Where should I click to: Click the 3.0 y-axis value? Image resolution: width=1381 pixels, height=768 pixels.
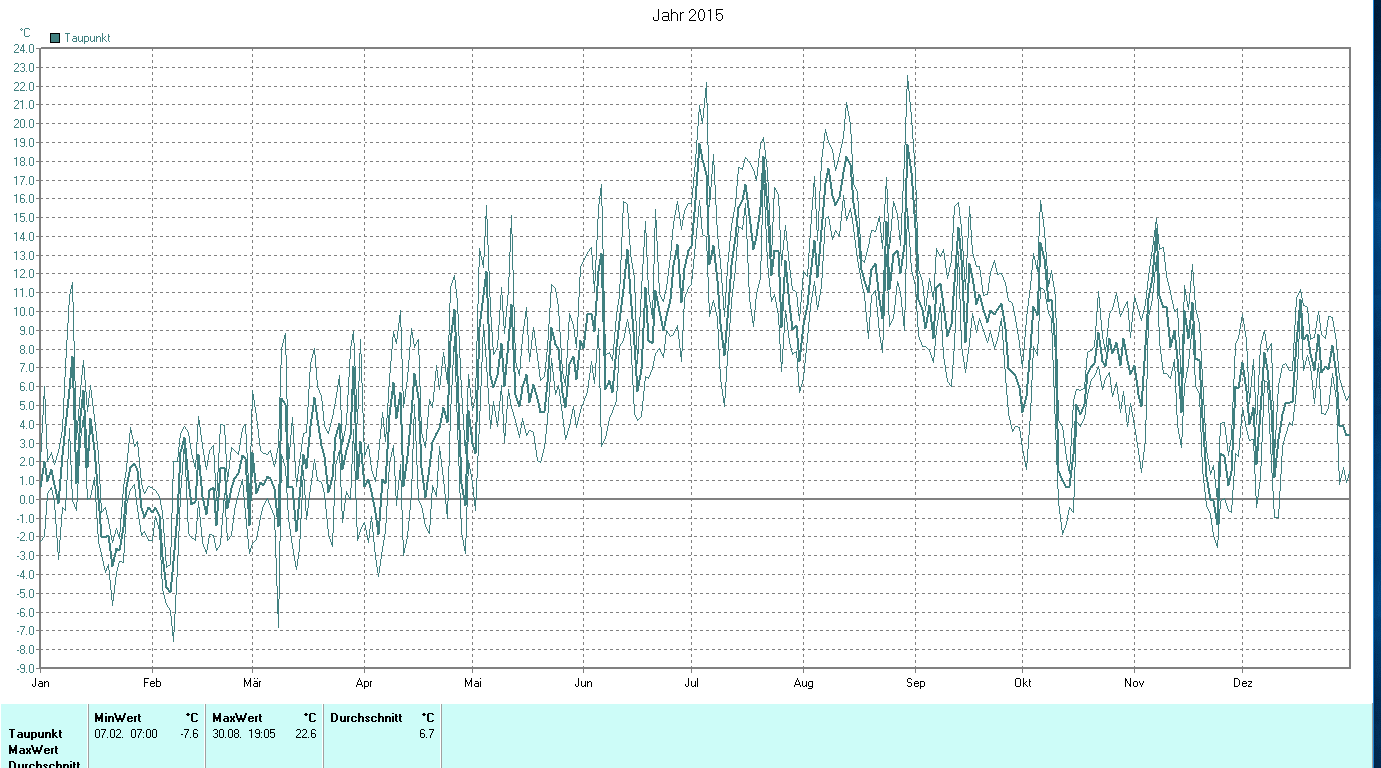coord(27,443)
